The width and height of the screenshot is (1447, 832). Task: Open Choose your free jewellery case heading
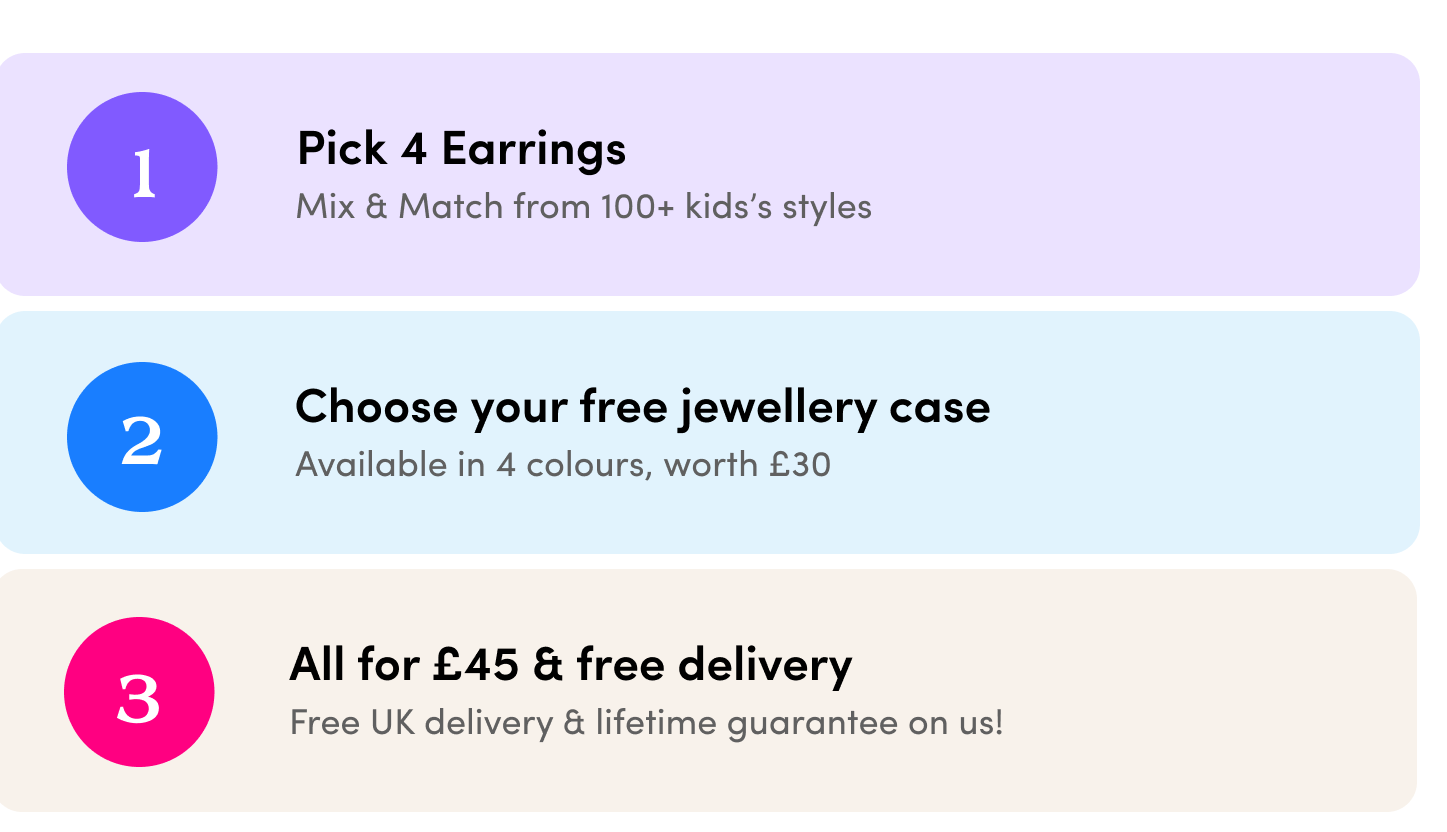click(x=643, y=407)
